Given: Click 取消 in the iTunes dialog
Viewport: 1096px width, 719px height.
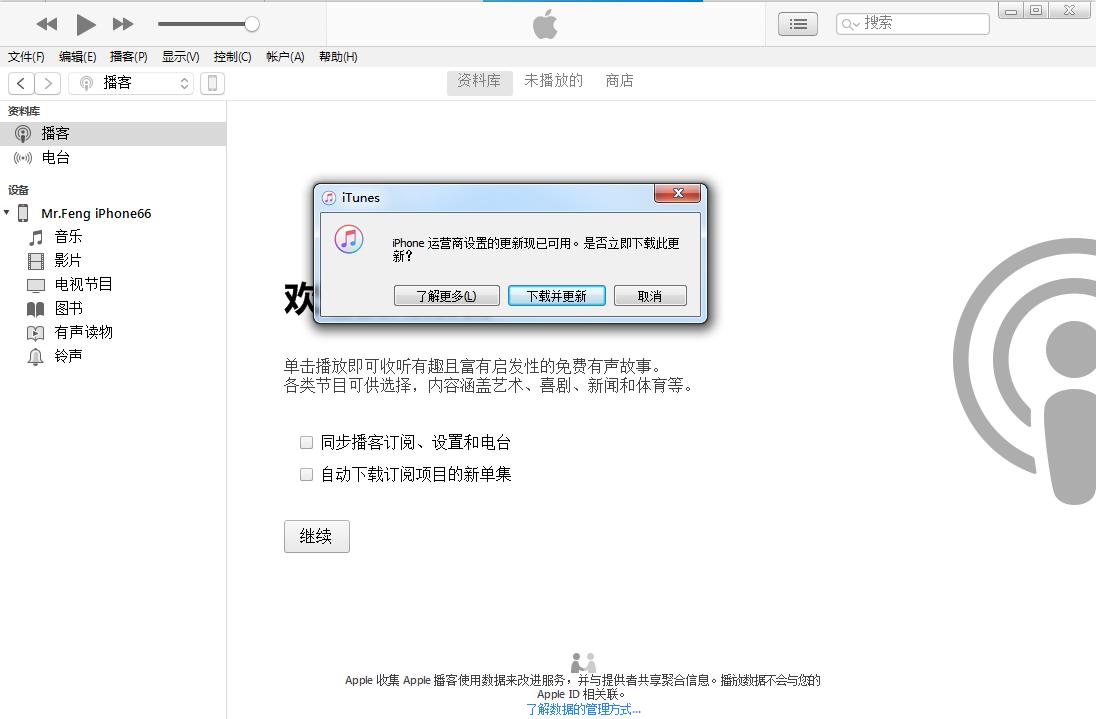Looking at the screenshot, I should tap(650, 296).
